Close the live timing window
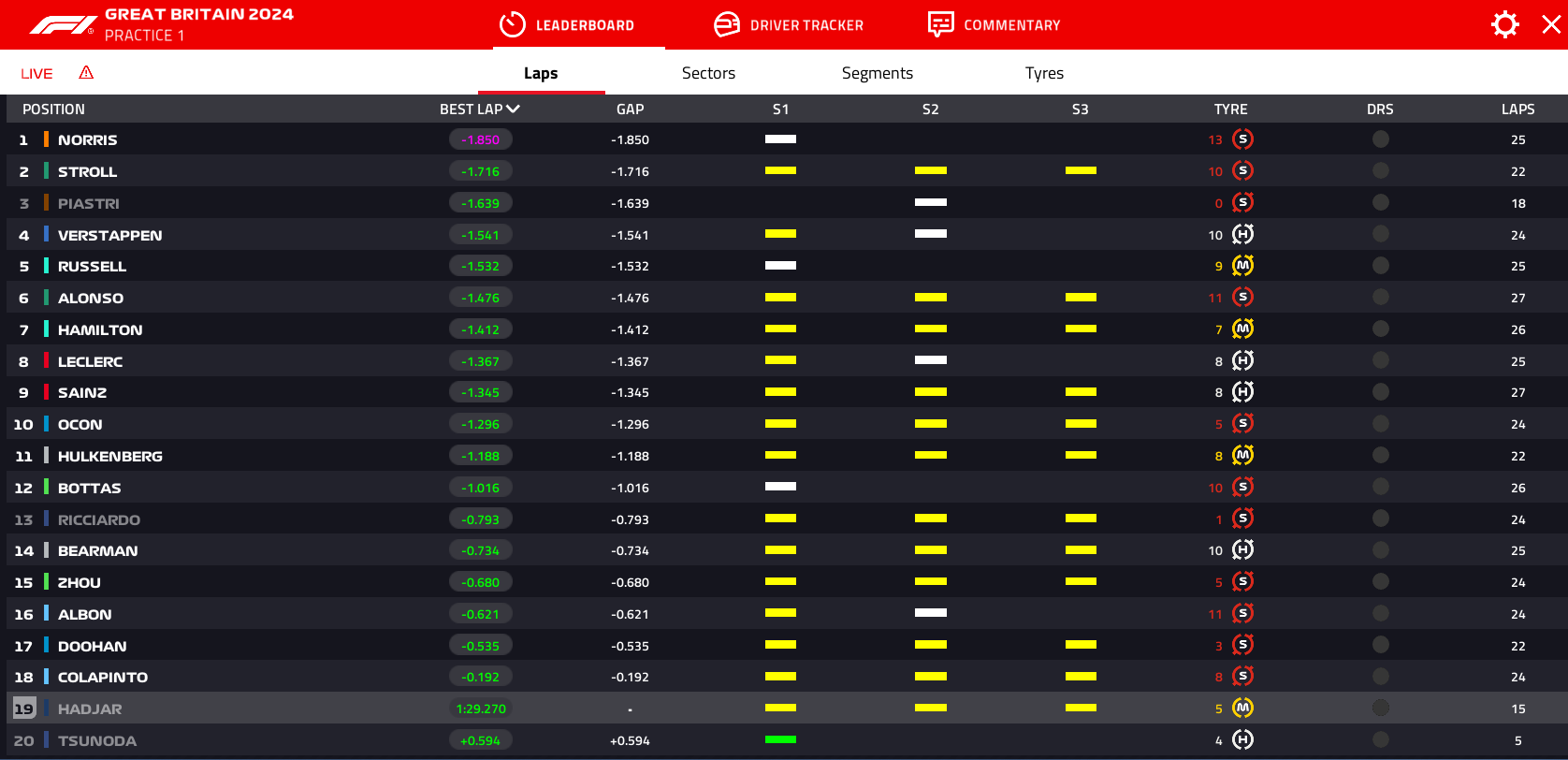 click(x=1551, y=24)
